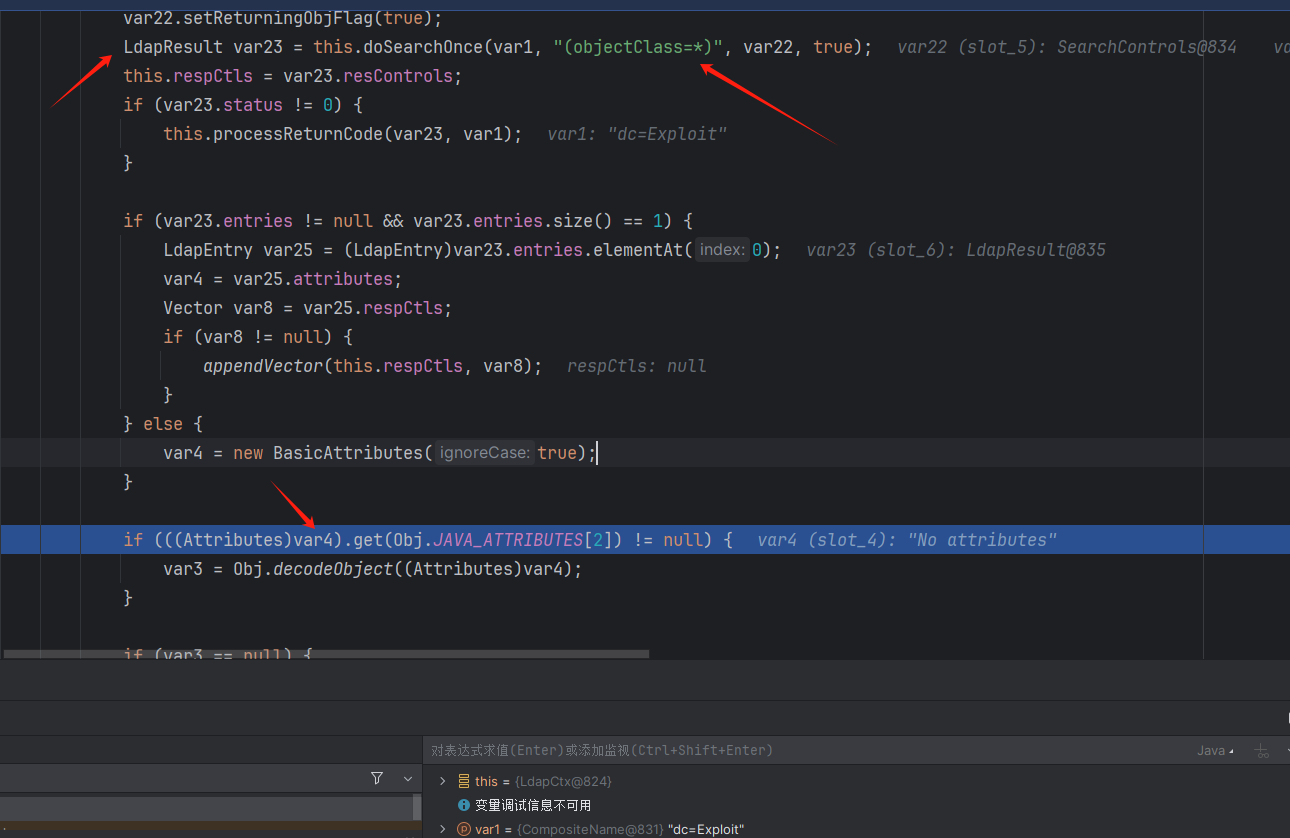Viewport: 1290px width, 838px height.
Task: Click 'var4 = var25.attributes' line
Action: [x=283, y=279]
